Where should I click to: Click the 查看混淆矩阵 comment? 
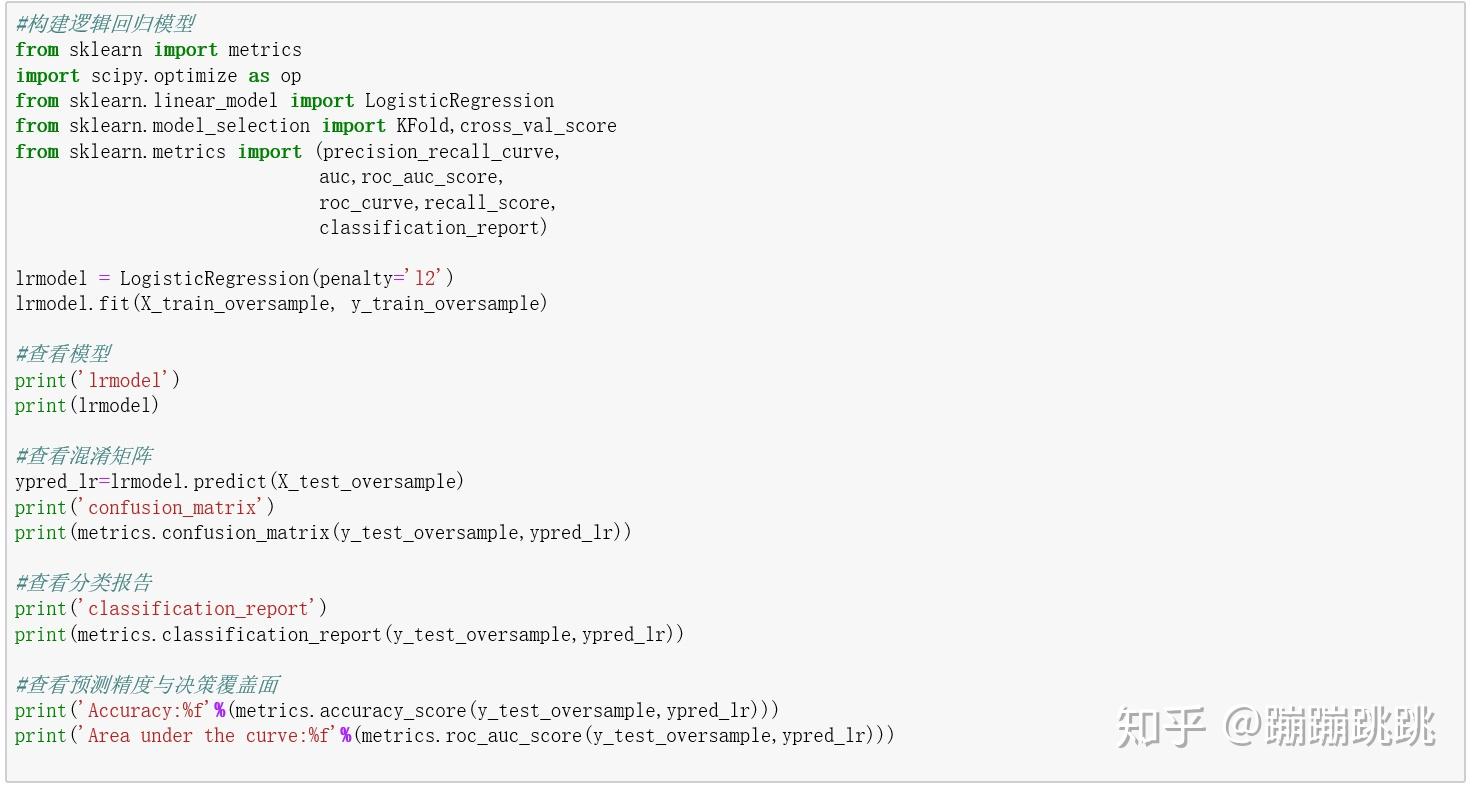click(84, 456)
